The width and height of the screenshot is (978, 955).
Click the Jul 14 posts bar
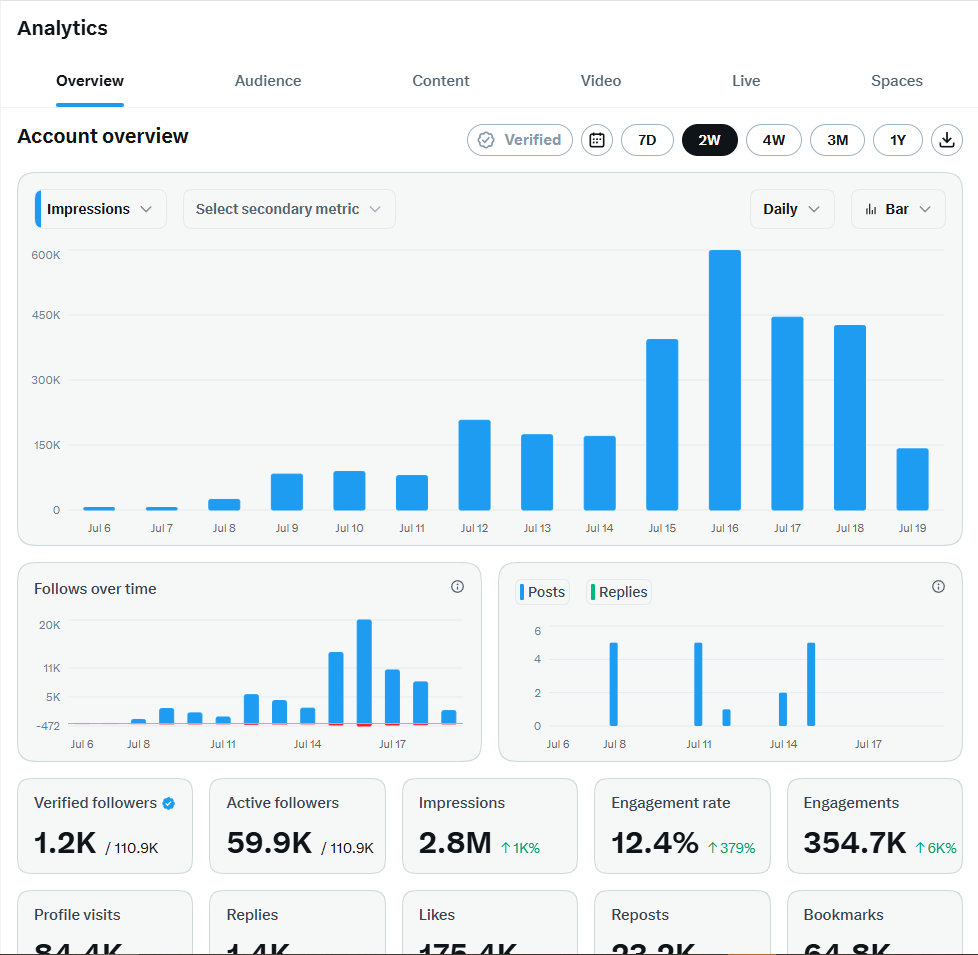tap(783, 709)
